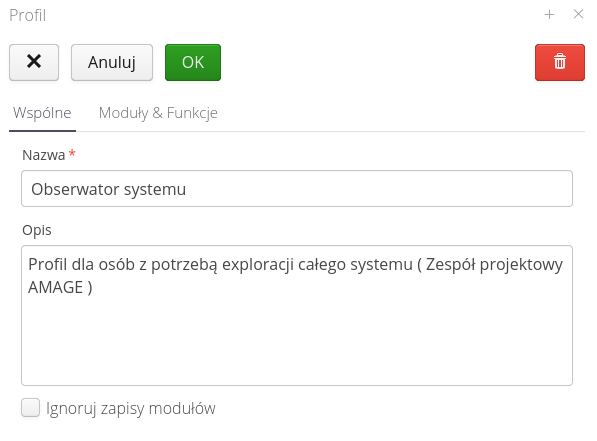The image size is (597, 441).
Task: Close the Profil panel with the header X
Action: (578, 14)
